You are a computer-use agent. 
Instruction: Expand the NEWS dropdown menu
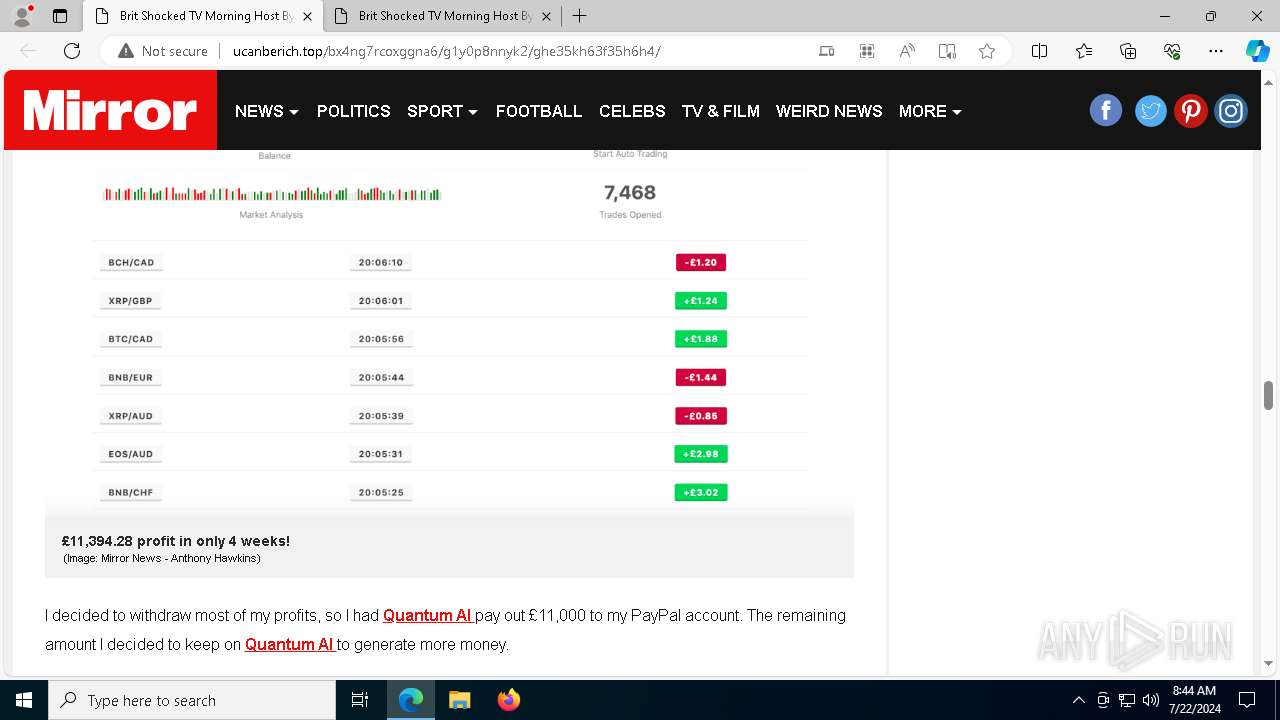pyautogui.click(x=267, y=111)
